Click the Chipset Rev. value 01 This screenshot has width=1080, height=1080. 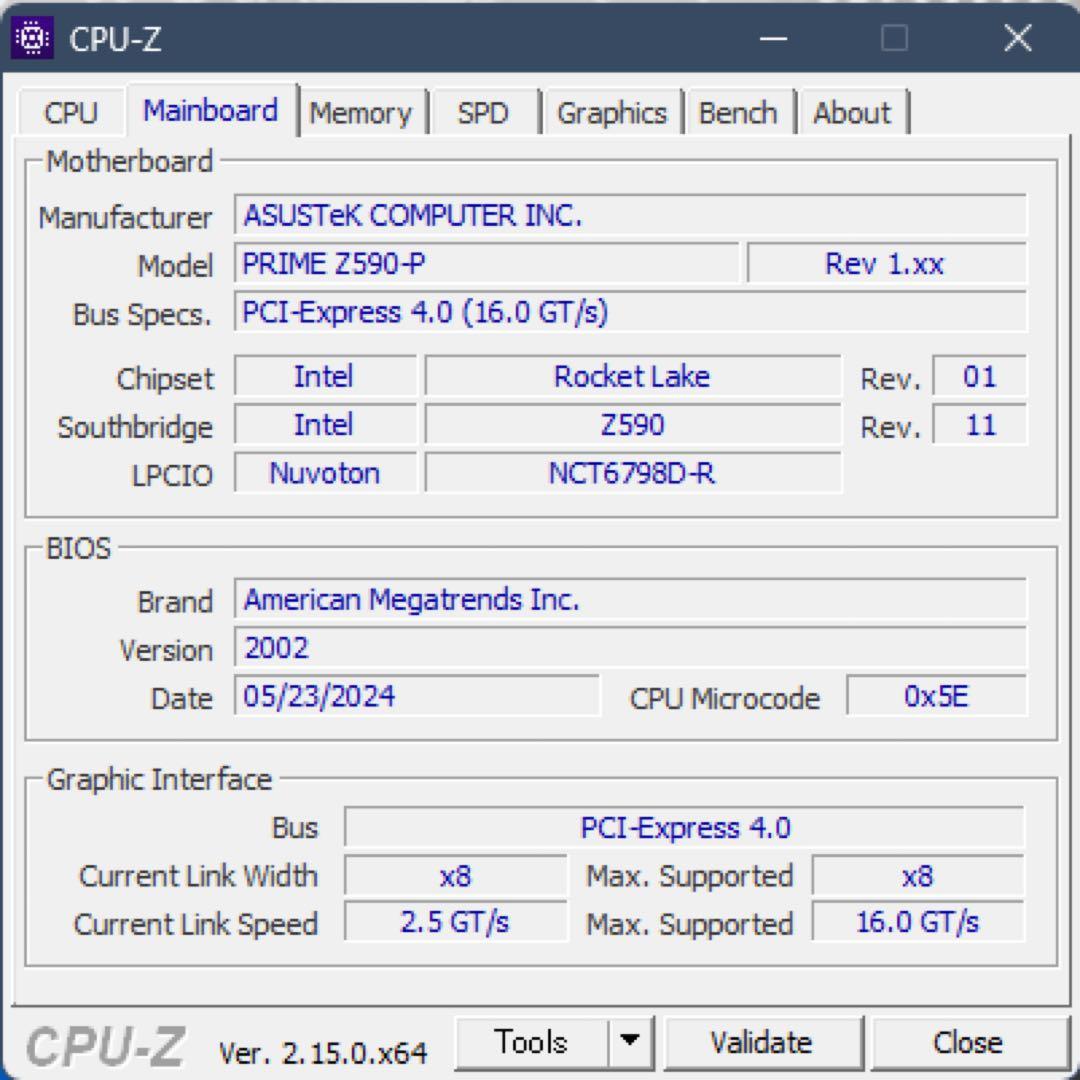point(979,376)
